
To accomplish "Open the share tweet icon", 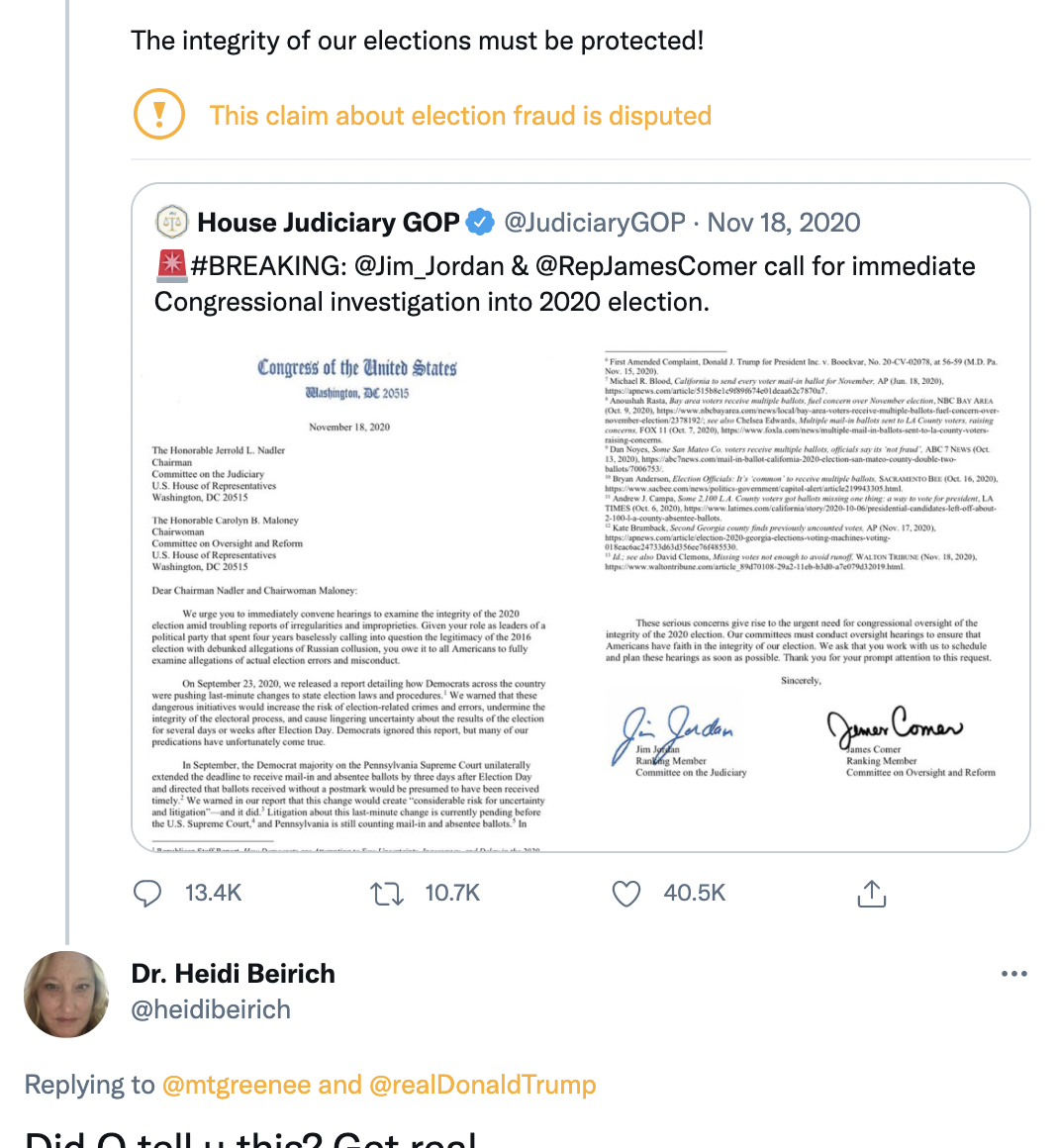I will tap(871, 894).
